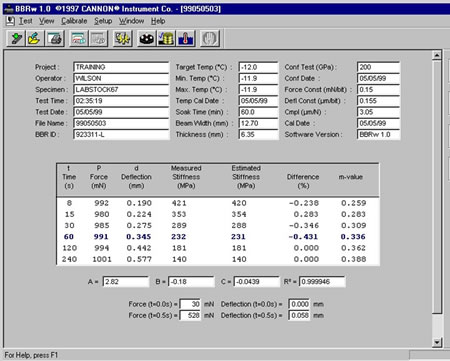
Task: Click the Target Temp field -12.0
Action: click(x=258, y=67)
